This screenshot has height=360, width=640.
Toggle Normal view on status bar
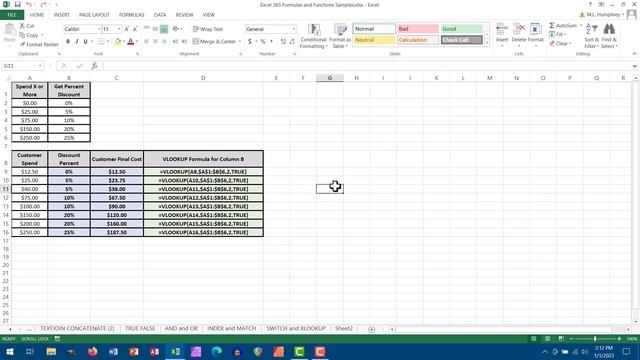[x=533, y=339]
